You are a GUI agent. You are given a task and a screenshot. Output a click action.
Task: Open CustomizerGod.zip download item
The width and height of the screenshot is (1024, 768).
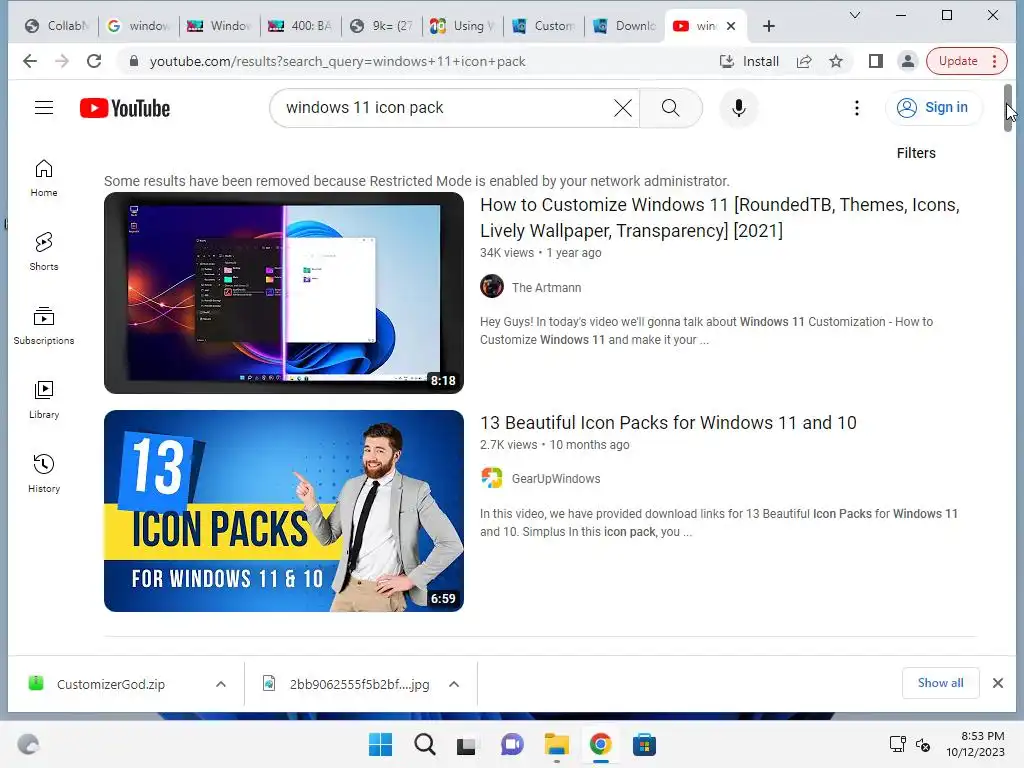[x=111, y=684]
